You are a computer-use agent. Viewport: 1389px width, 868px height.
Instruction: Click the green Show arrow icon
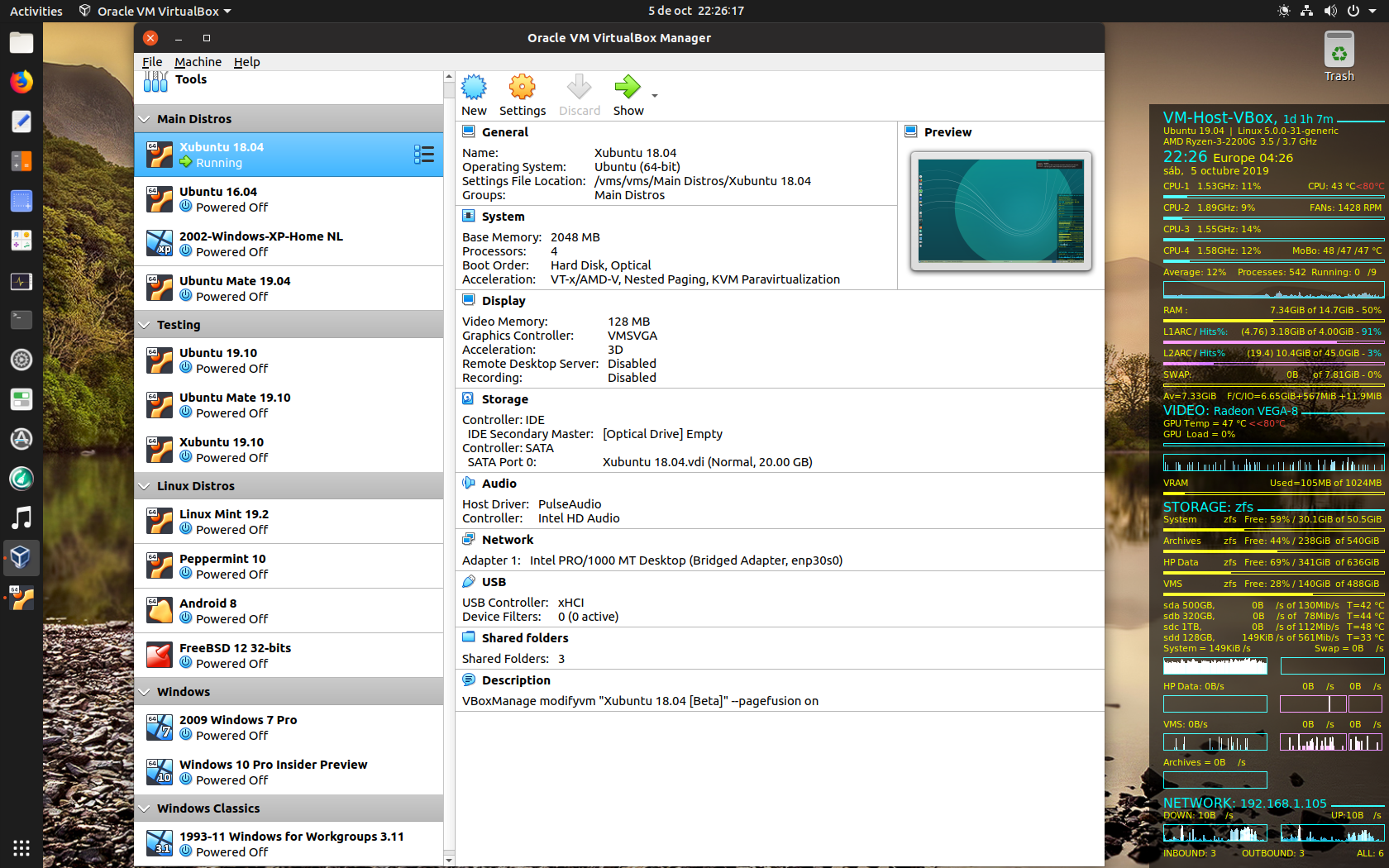coord(628,87)
